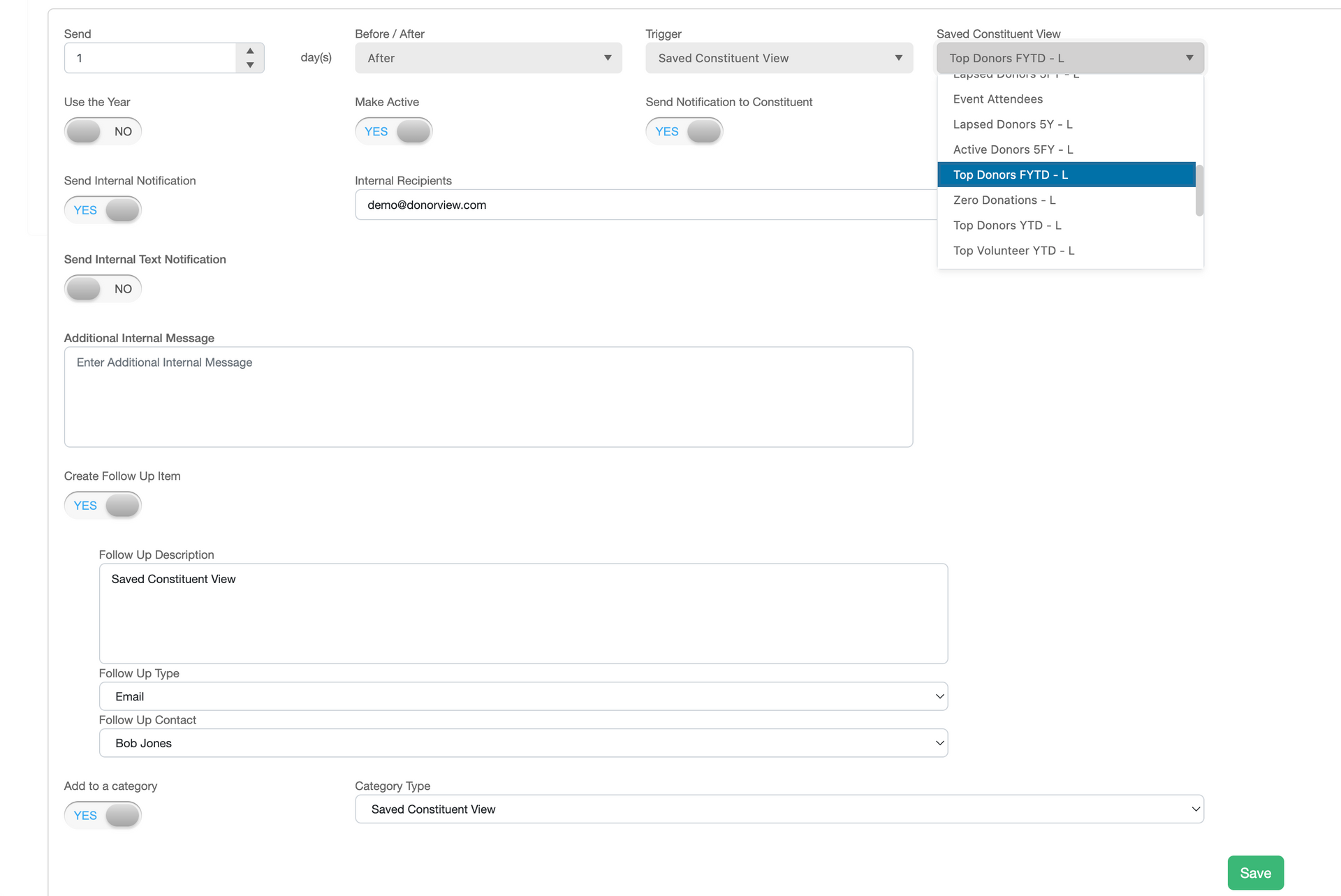Open the Before / After dropdown
The width and height of the screenshot is (1341, 896).
pos(488,58)
